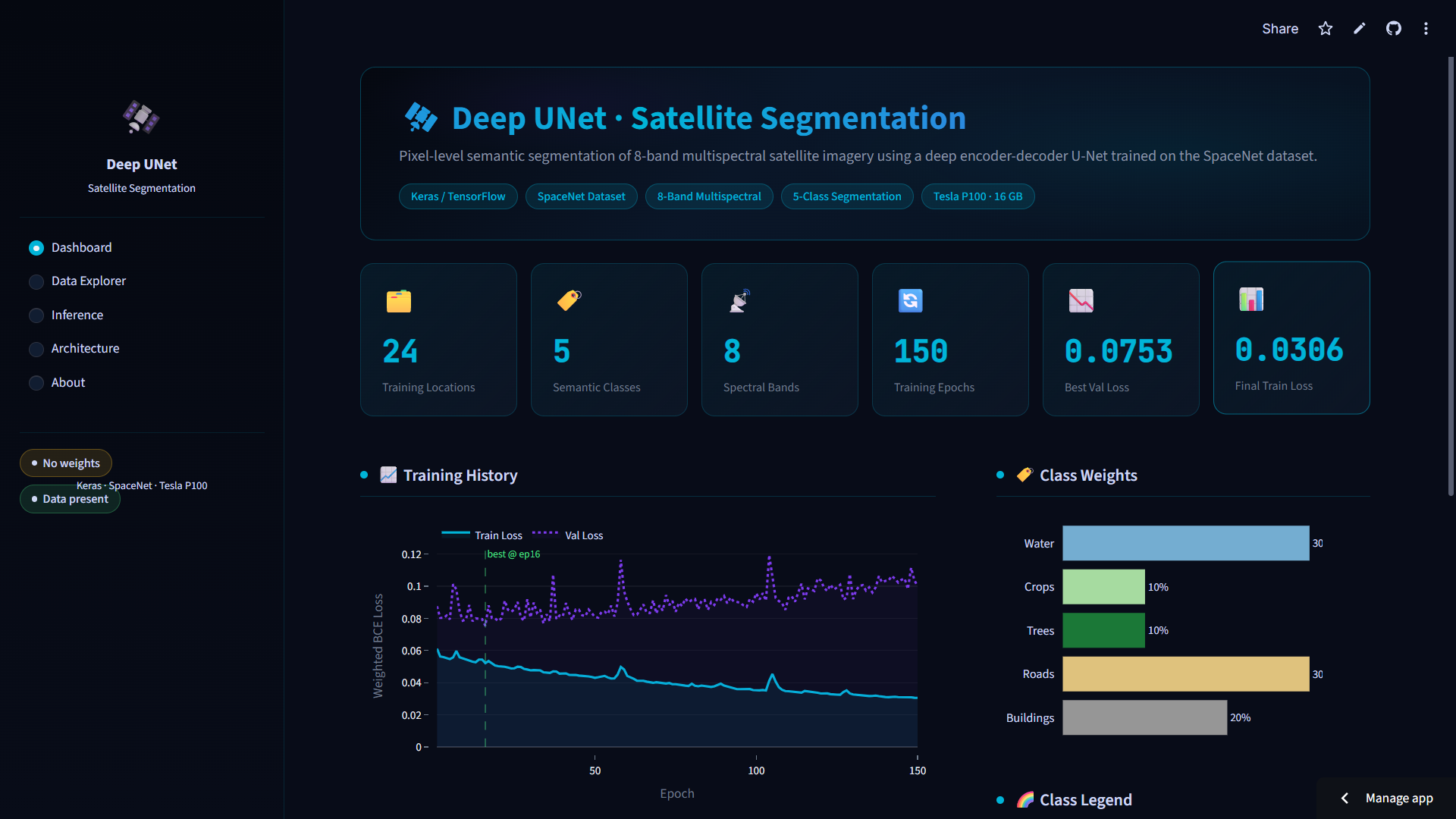Click the Buildings 20% weight label
This screenshot has width=1456, height=819.
point(1241,717)
